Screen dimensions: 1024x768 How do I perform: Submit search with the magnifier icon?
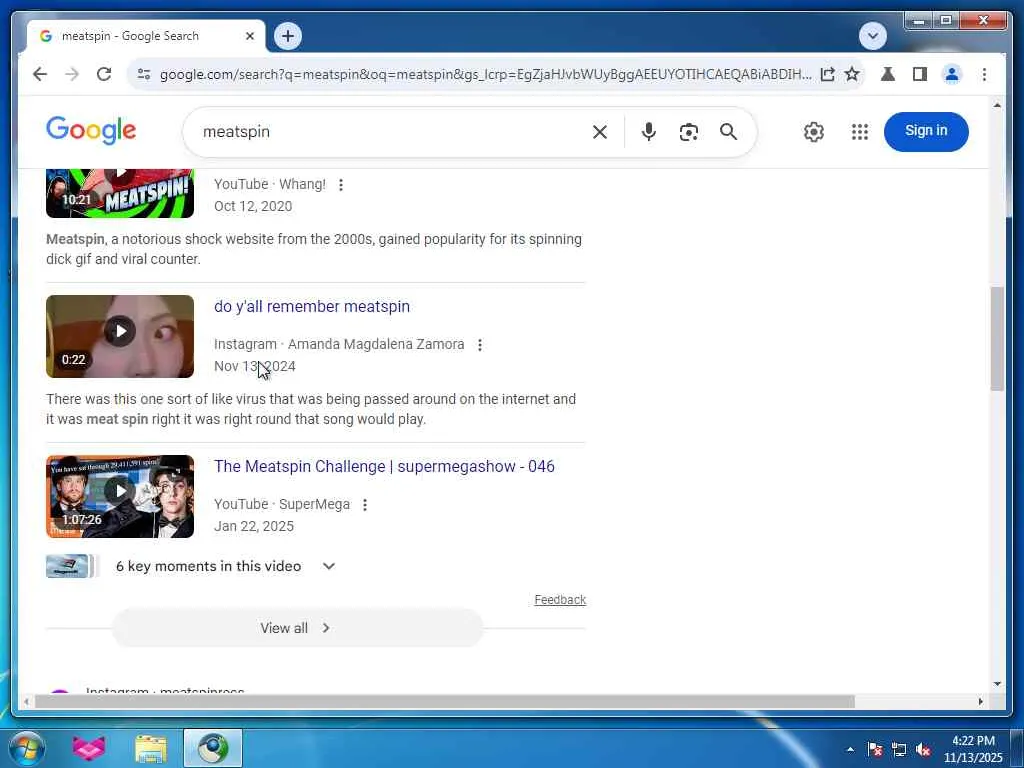point(728,132)
